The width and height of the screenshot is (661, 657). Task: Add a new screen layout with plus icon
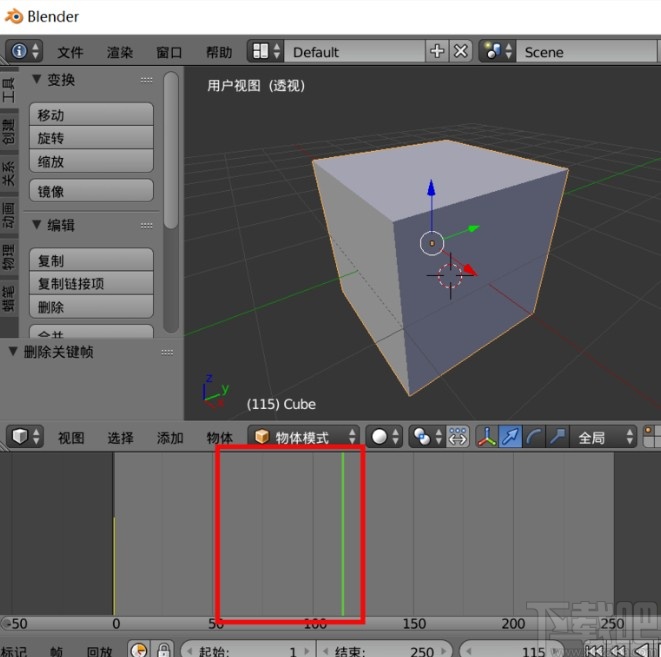[437, 51]
